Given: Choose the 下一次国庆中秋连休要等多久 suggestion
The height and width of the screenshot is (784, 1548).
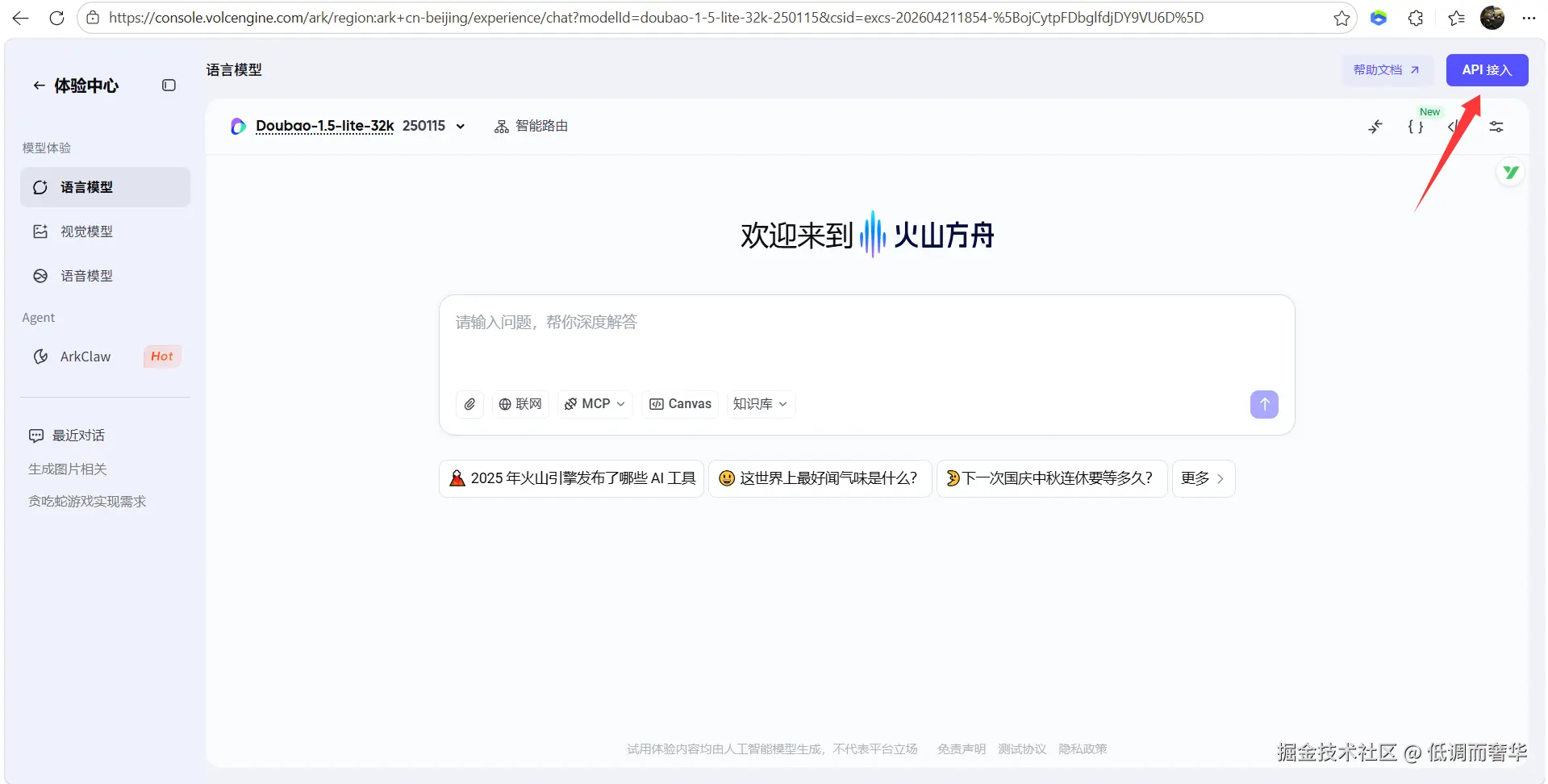Looking at the screenshot, I should click(x=1052, y=478).
